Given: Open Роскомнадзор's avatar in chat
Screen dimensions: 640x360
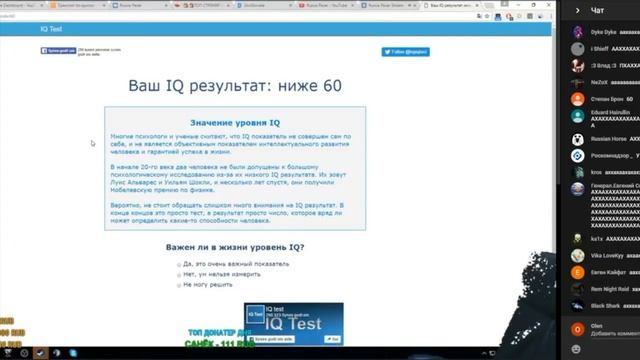Looking at the screenshot, I should [578, 156].
